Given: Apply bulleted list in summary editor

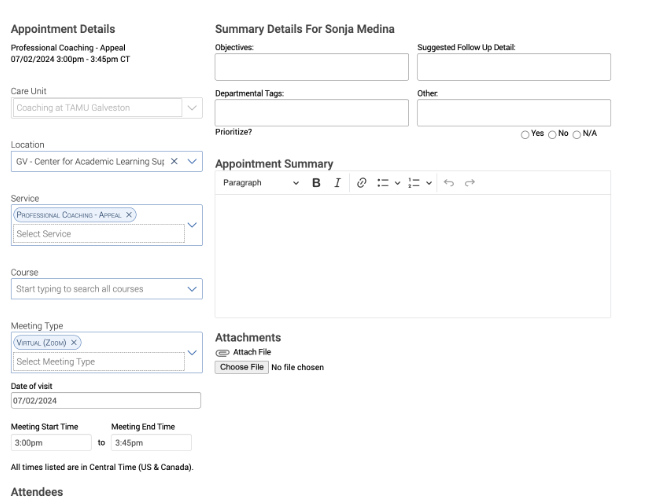Looking at the screenshot, I should pyautogui.click(x=383, y=183).
